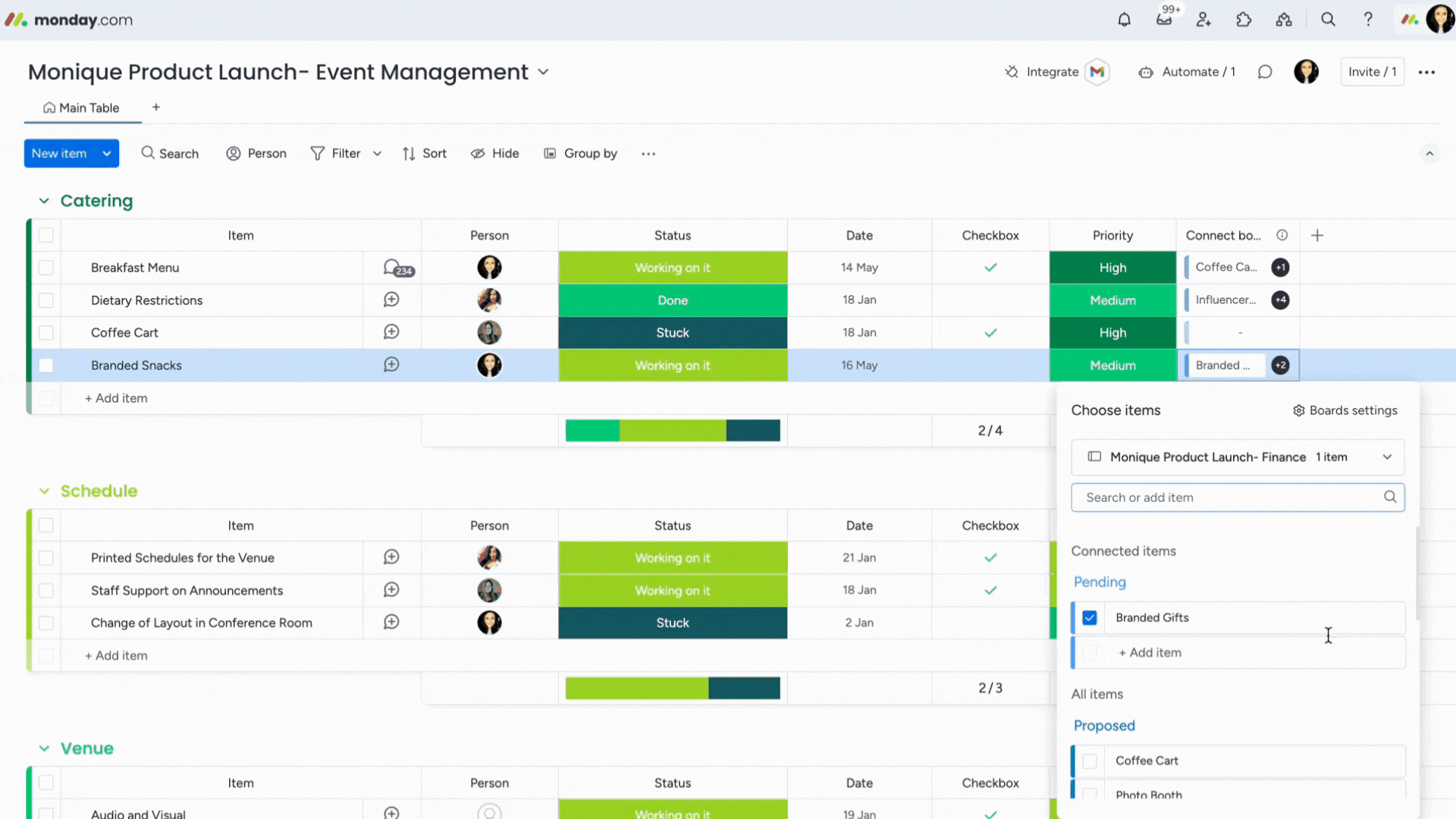Select the Printed Schedules row checkbox
The height and width of the screenshot is (819, 1456).
pos(46,558)
